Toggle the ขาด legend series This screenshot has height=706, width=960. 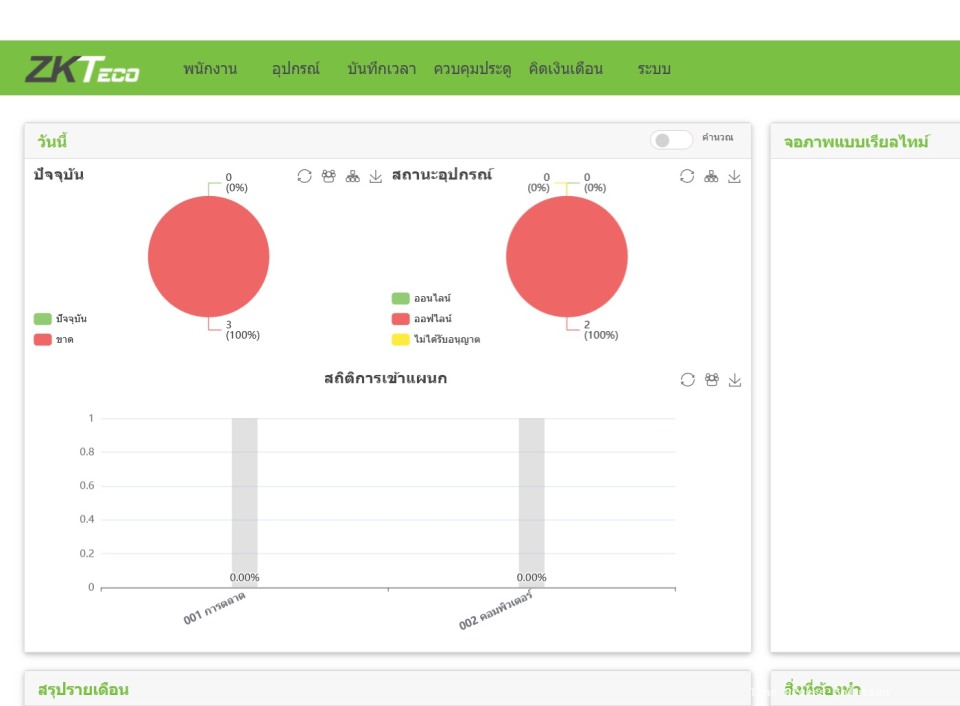[x=43, y=339]
